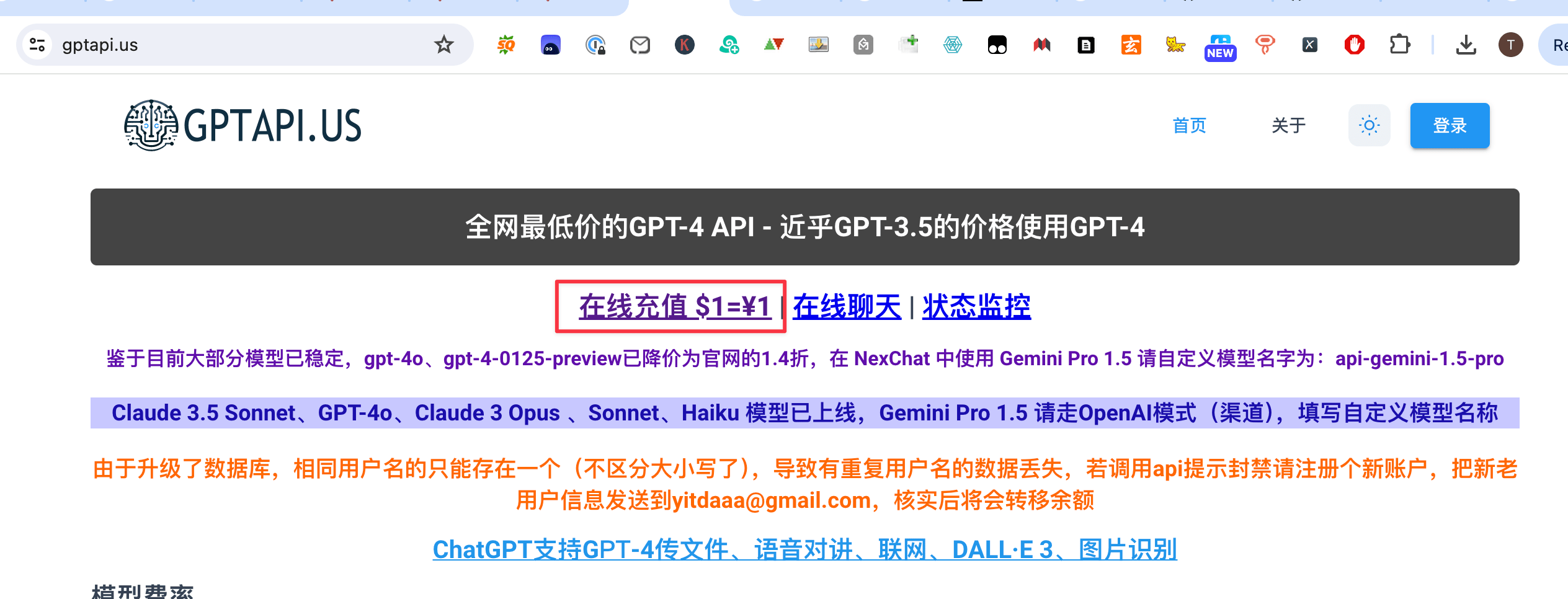Open the dark circle K extension
The image size is (1568, 599).
pos(685,45)
